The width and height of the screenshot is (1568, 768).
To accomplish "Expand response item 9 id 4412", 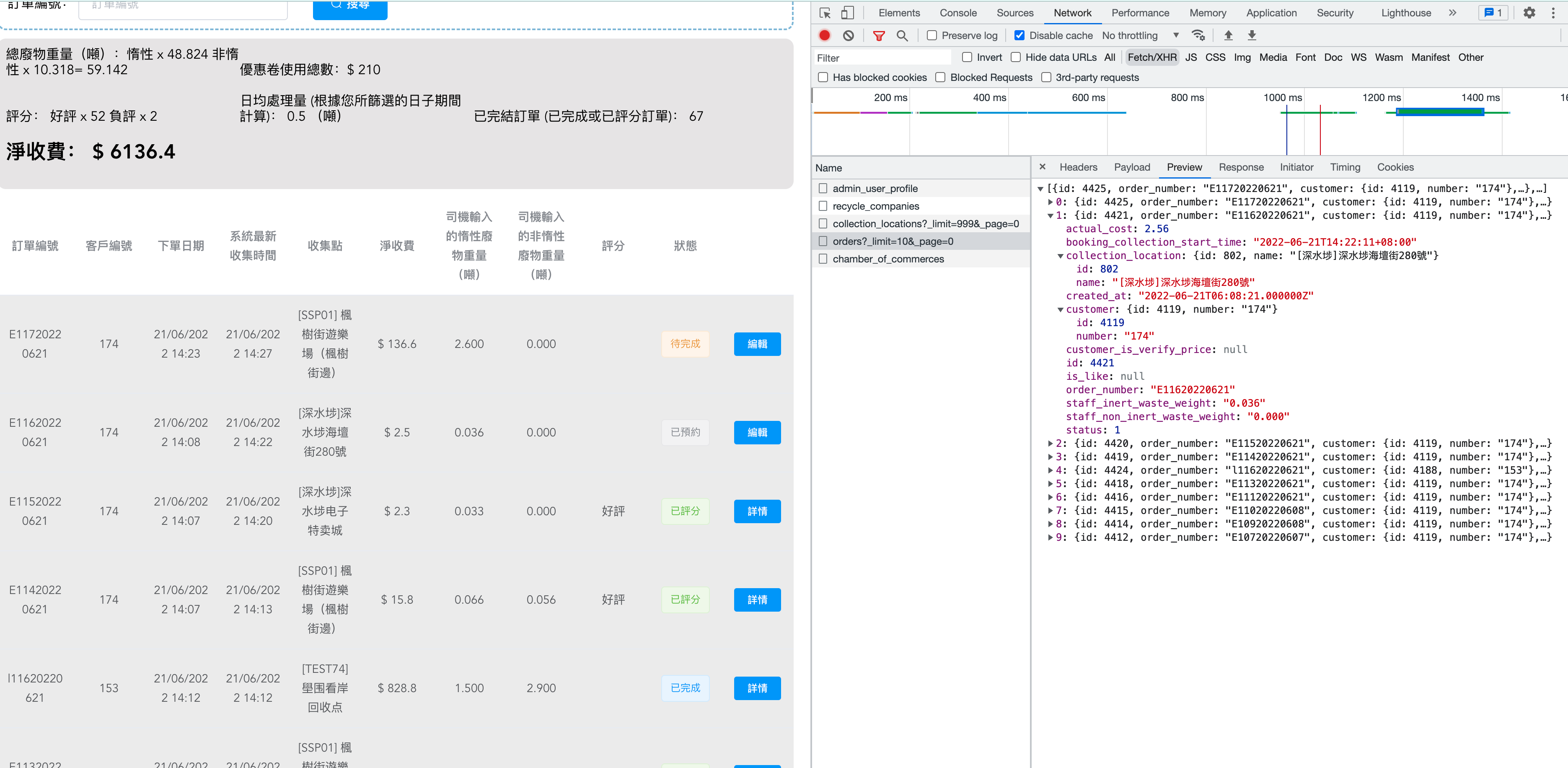I will coord(1051,537).
